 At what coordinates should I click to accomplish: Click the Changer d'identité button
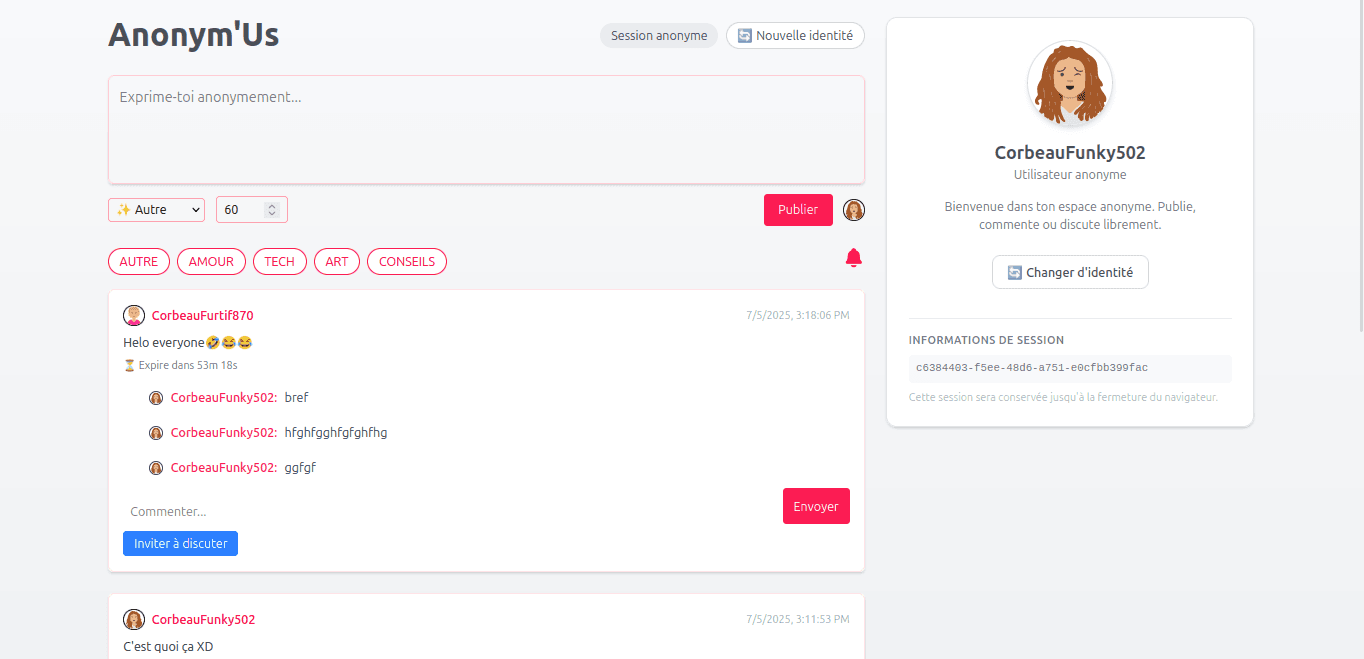point(1070,271)
